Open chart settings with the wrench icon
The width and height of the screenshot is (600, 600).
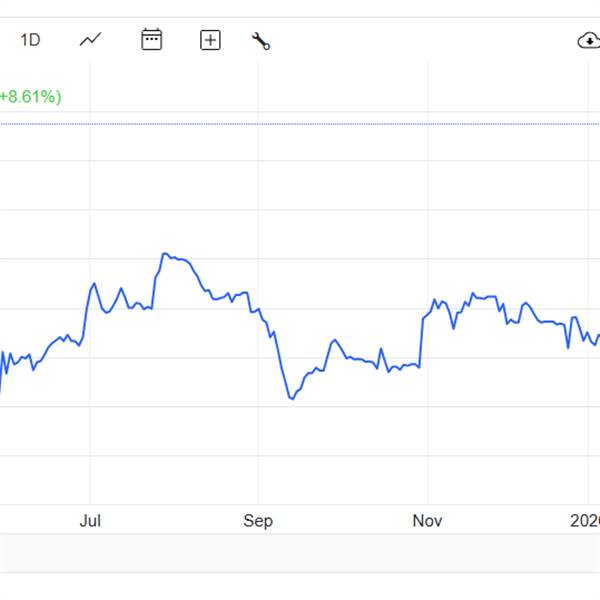click(261, 41)
